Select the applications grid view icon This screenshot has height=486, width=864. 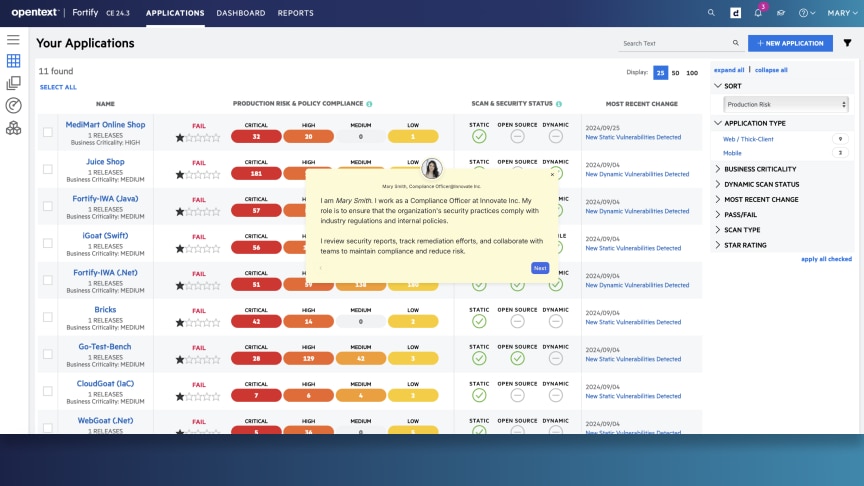13,61
